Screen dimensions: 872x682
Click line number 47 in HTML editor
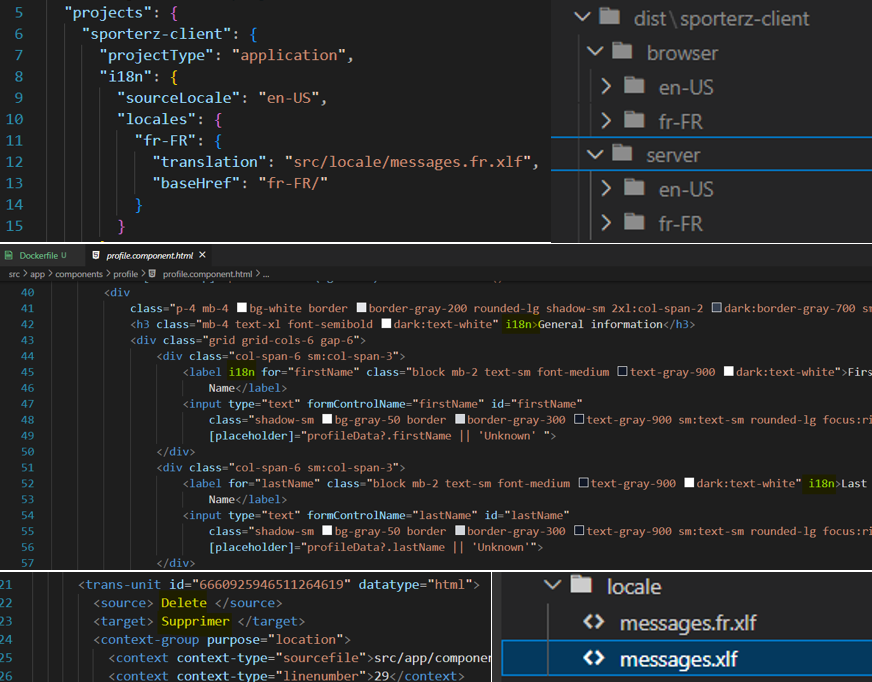click(27, 404)
